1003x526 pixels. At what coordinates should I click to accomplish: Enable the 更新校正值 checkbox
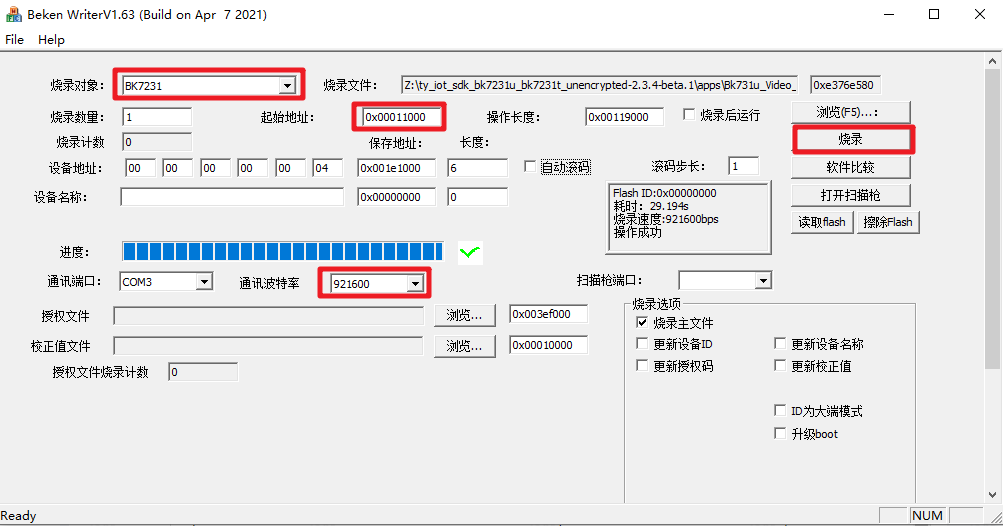pyautogui.click(x=780, y=365)
